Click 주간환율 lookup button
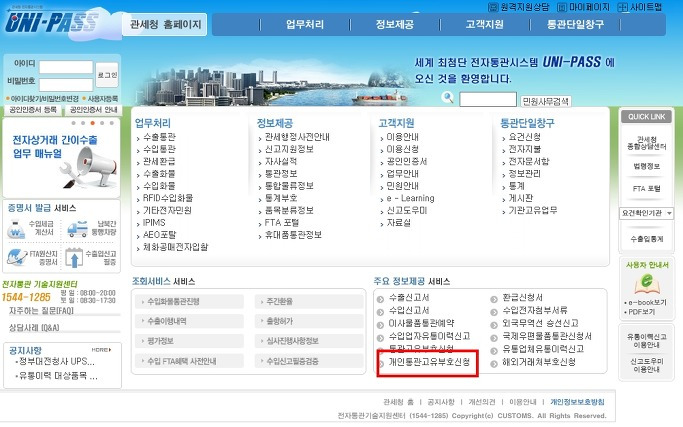683x427 pixels. click(309, 302)
